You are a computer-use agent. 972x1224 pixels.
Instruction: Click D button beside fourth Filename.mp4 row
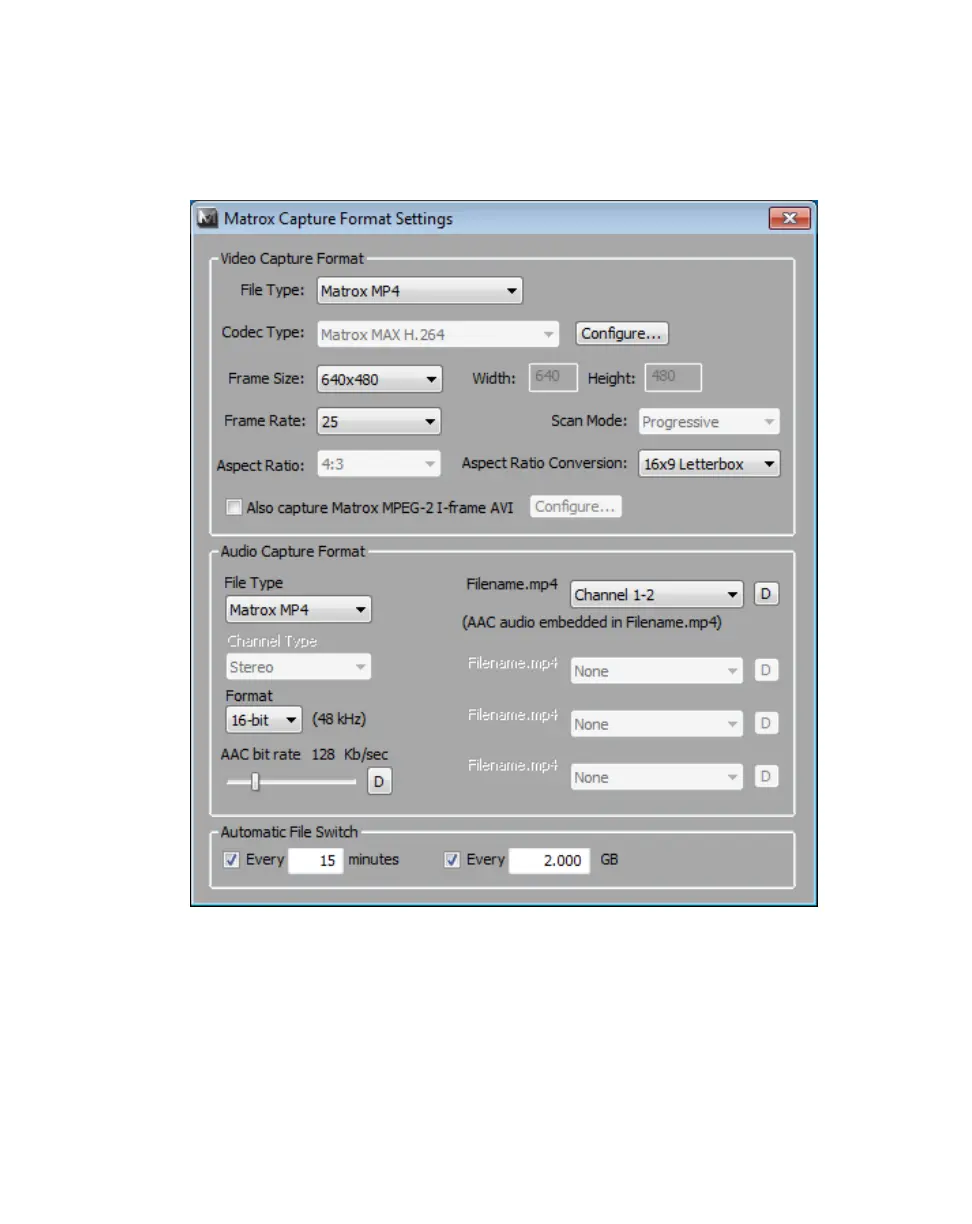click(766, 776)
